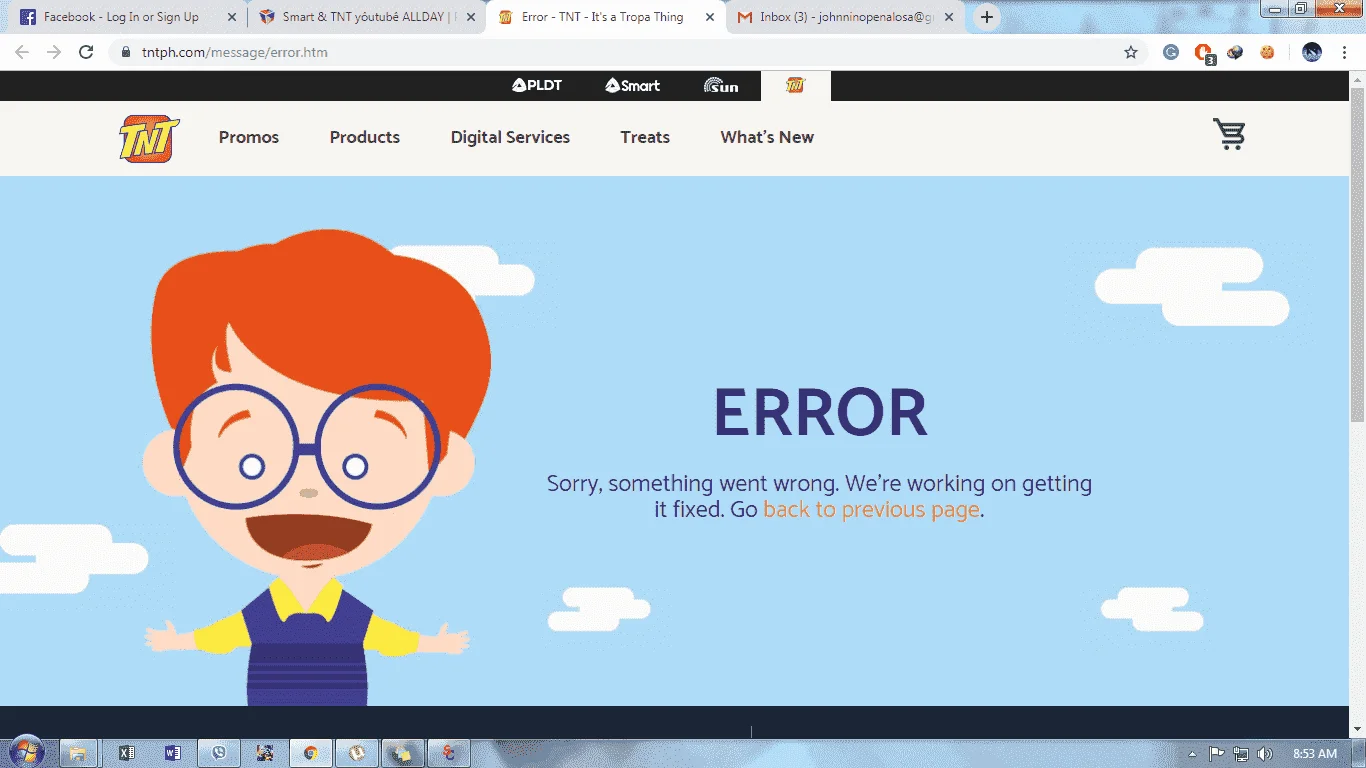Open the red SC app in taskbar
Screen dimensions: 1366x768
click(449, 753)
